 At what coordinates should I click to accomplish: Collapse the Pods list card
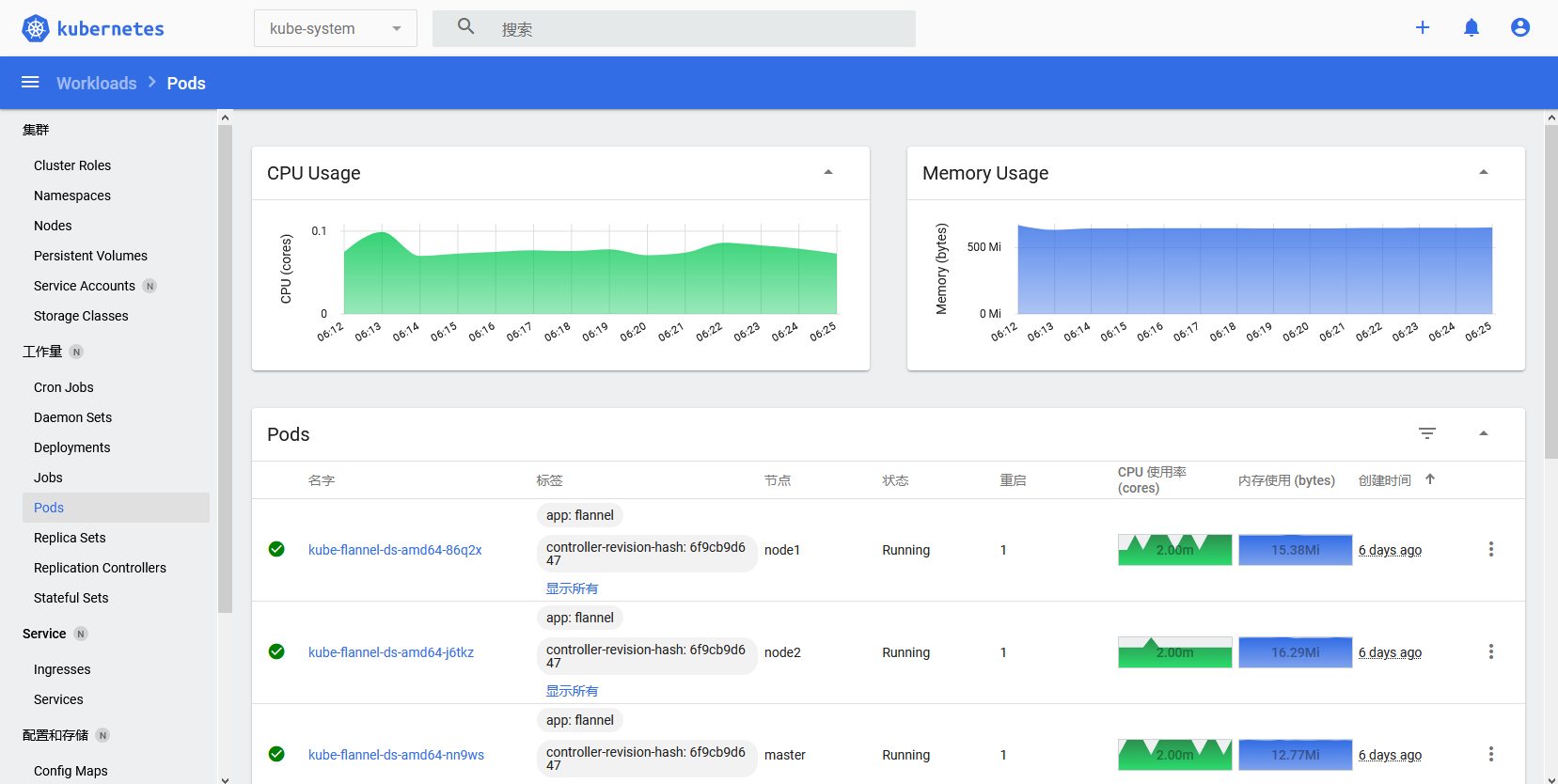pos(1484,434)
